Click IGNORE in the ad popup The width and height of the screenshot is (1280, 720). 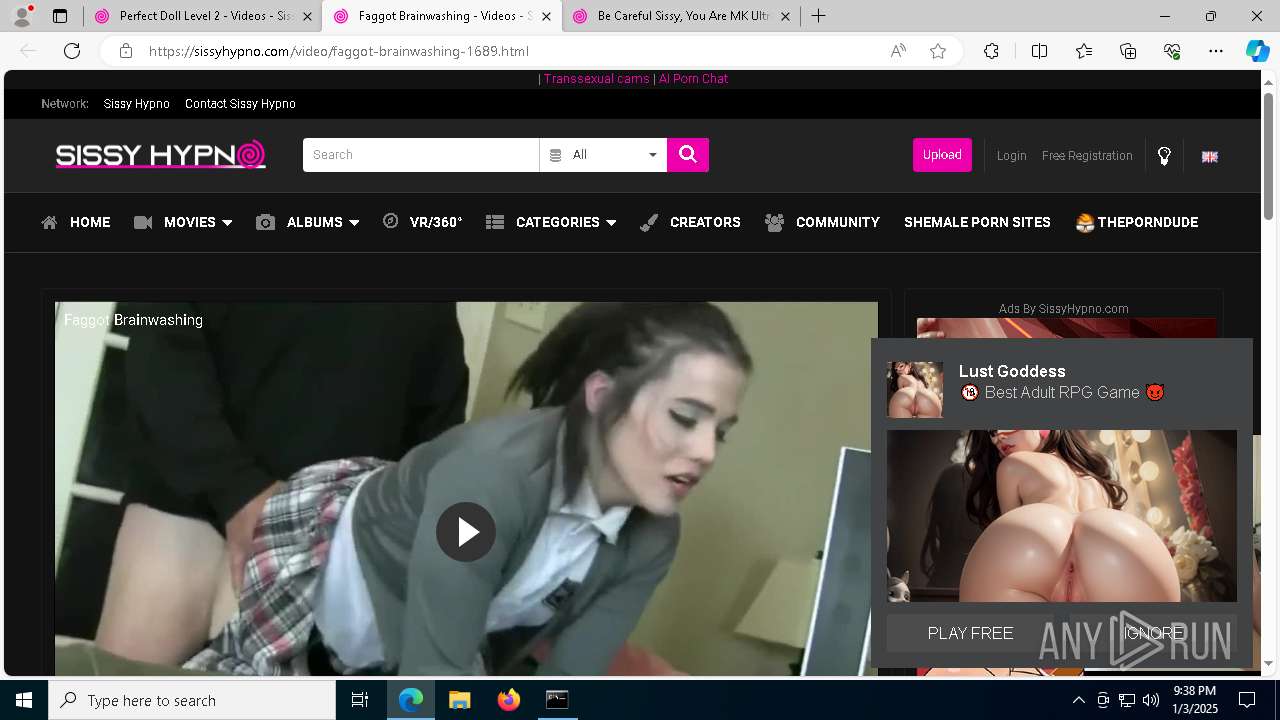(x=1153, y=633)
